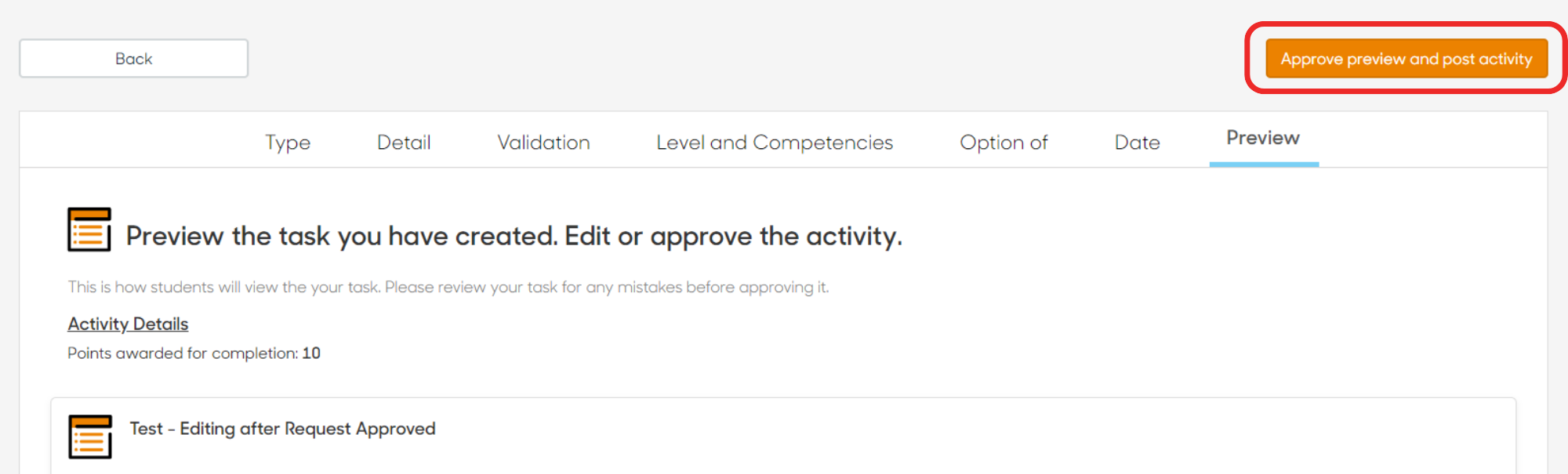Click the 'Test - Editing after Request Approved' title

[282, 429]
